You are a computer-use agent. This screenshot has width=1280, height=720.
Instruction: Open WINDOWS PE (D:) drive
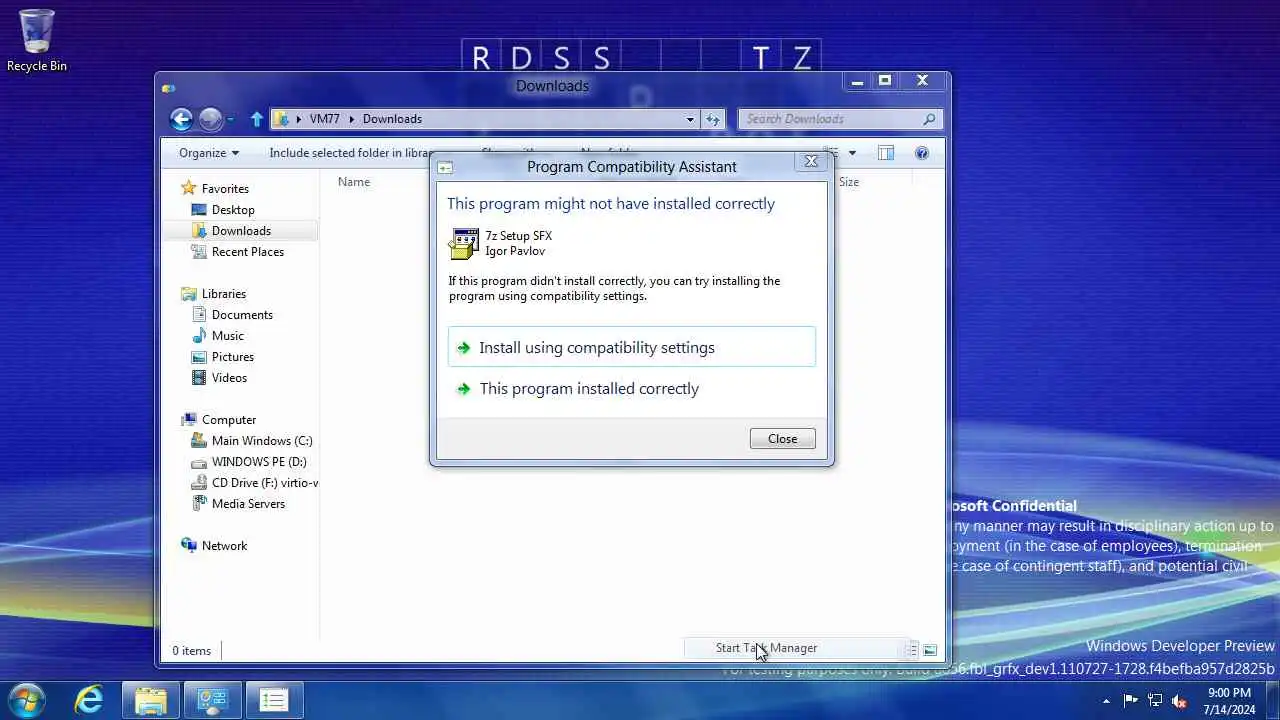point(259,461)
